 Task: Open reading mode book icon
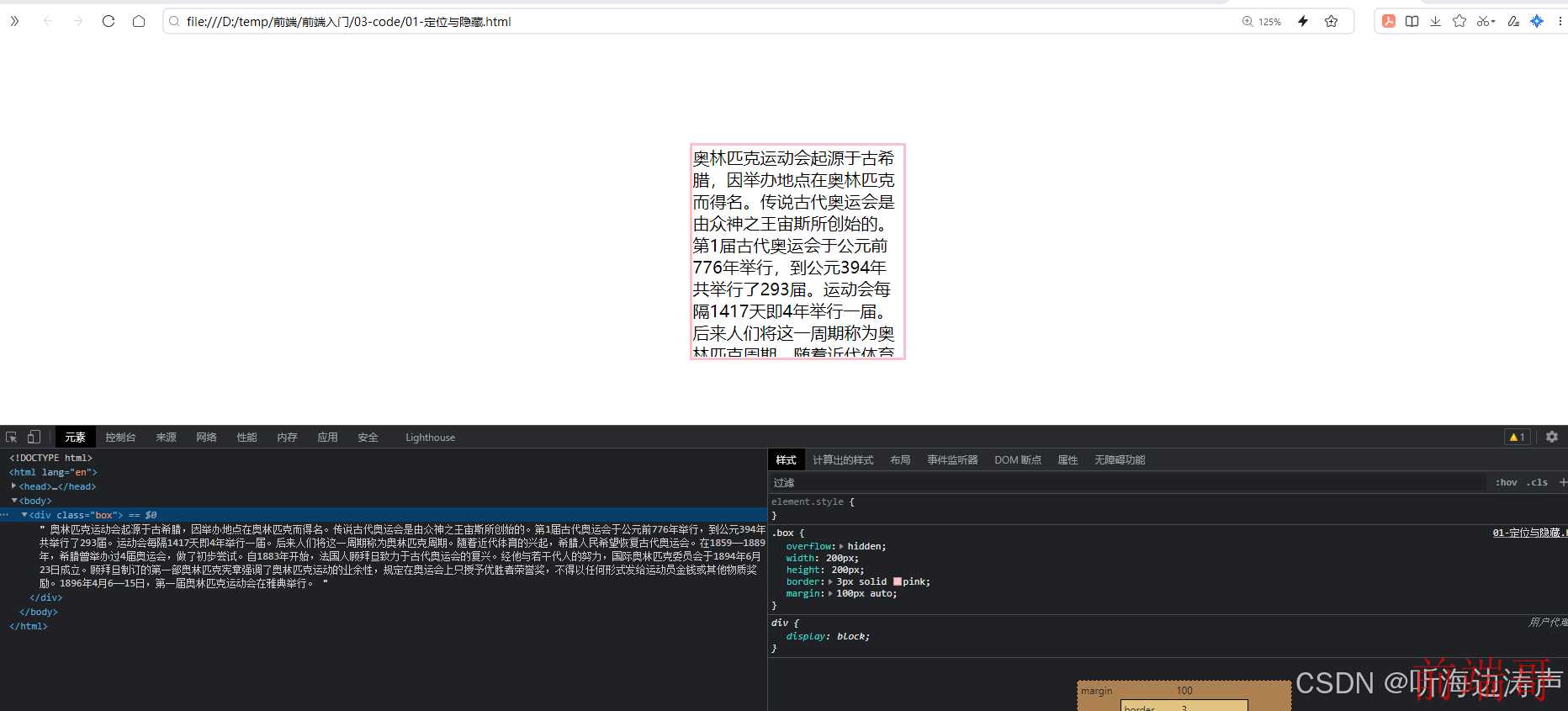[x=1412, y=21]
